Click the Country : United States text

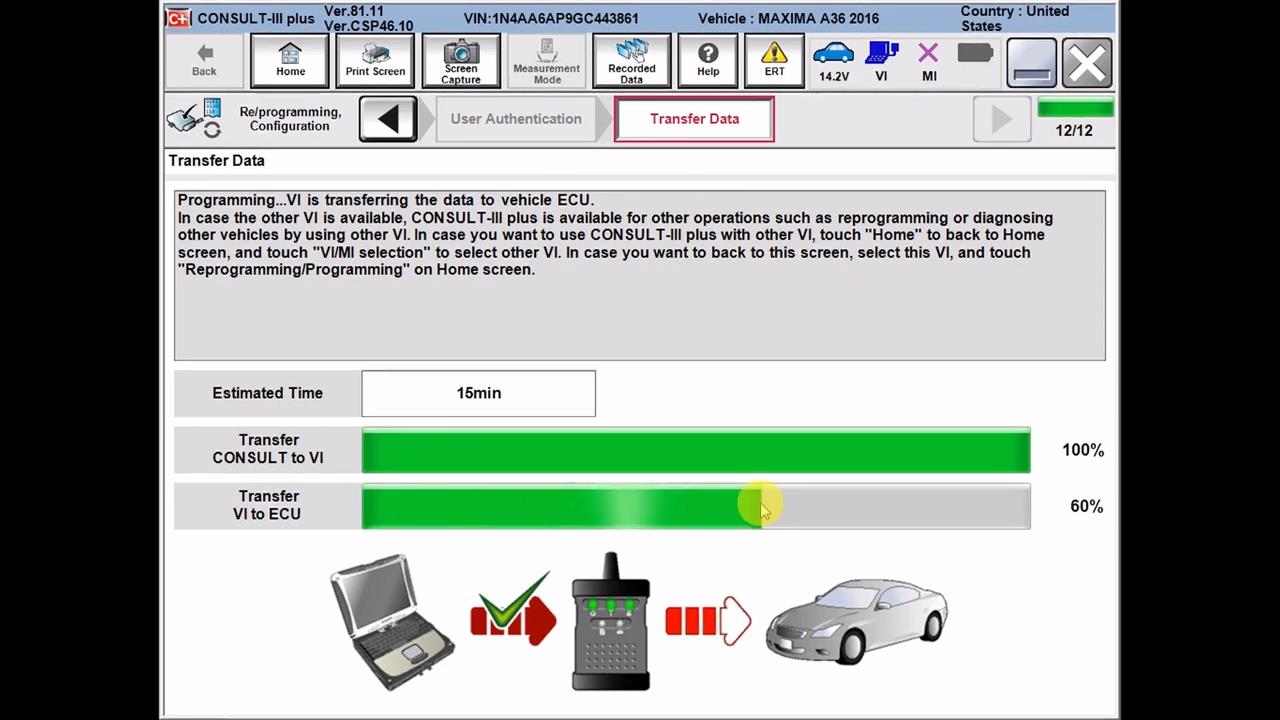pyautogui.click(x=1015, y=18)
